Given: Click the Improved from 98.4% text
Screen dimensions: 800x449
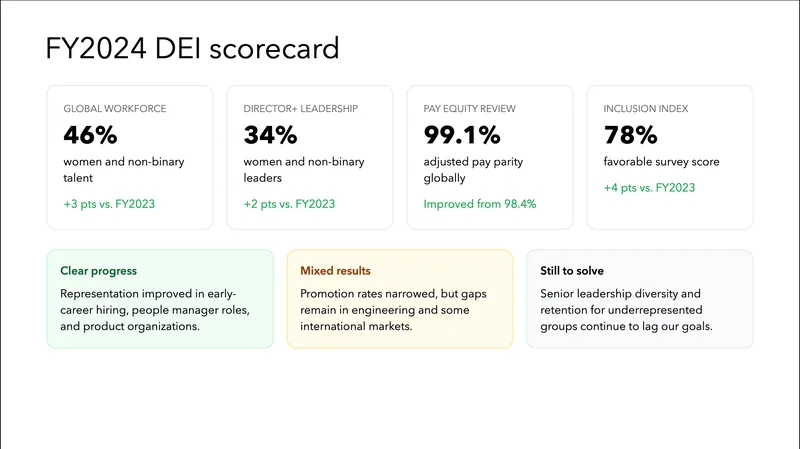Looking at the screenshot, I should [x=480, y=203].
